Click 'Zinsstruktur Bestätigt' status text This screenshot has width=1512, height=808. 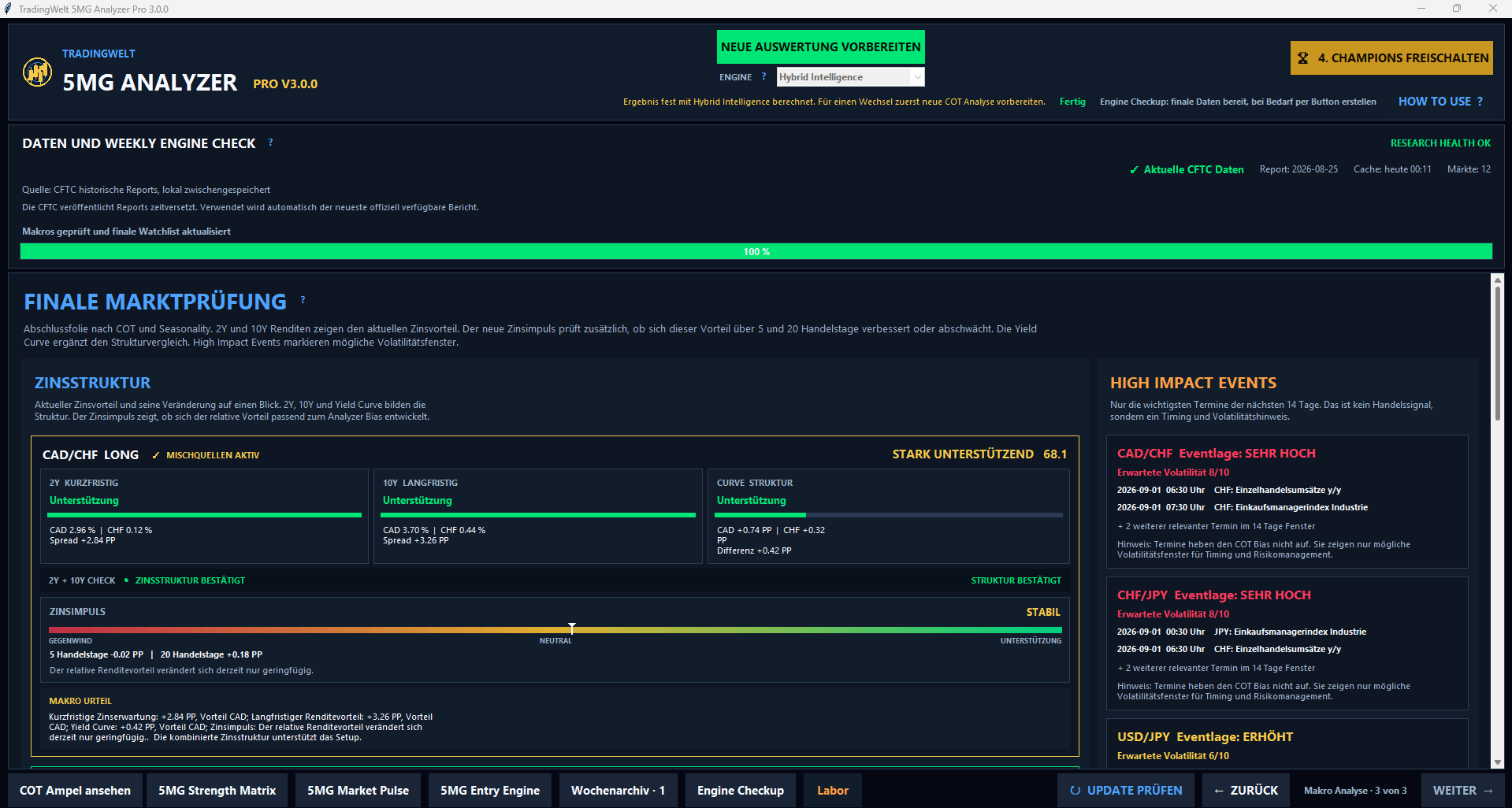[x=190, y=580]
